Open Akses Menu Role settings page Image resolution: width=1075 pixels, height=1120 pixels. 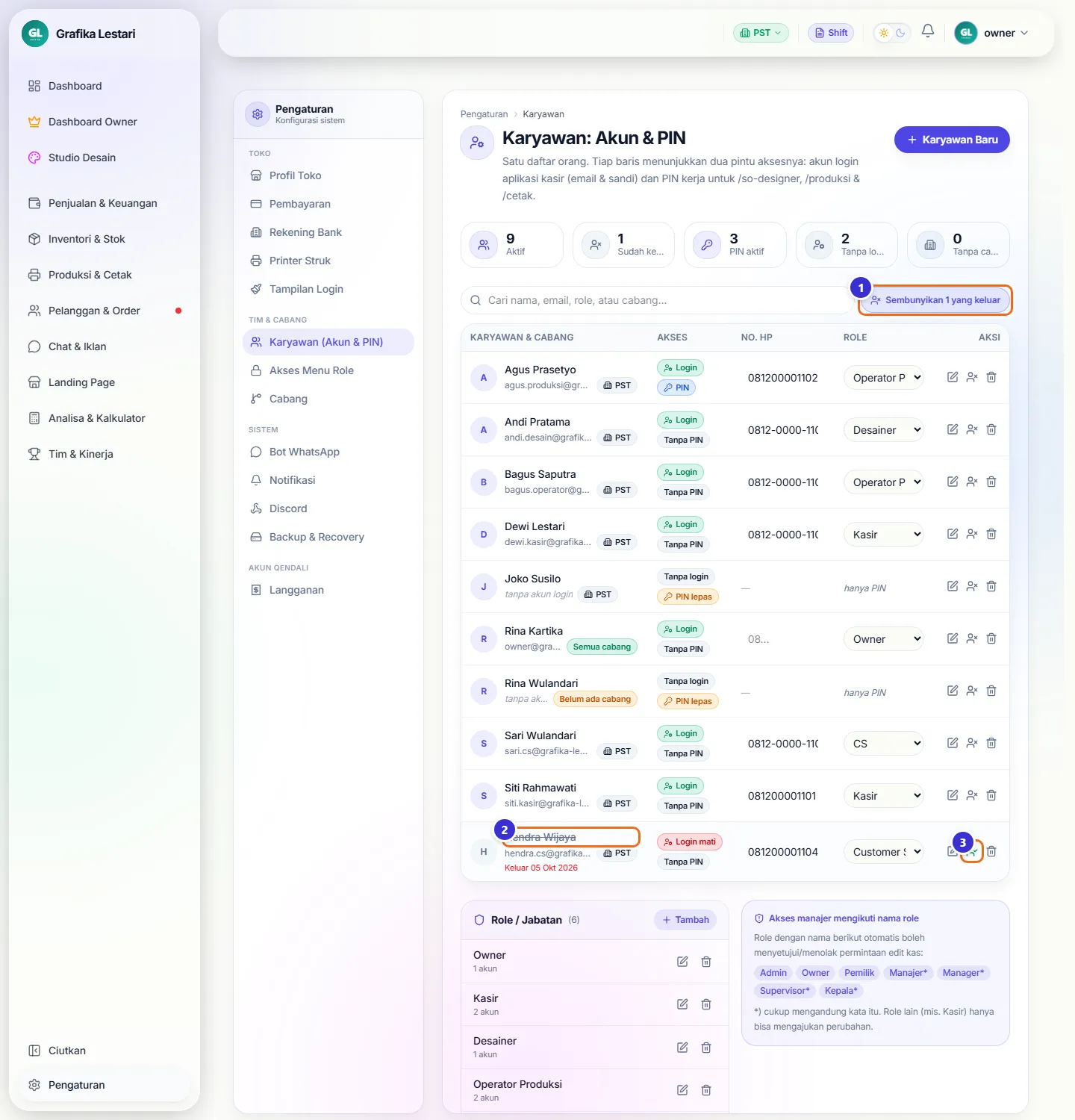click(x=311, y=370)
